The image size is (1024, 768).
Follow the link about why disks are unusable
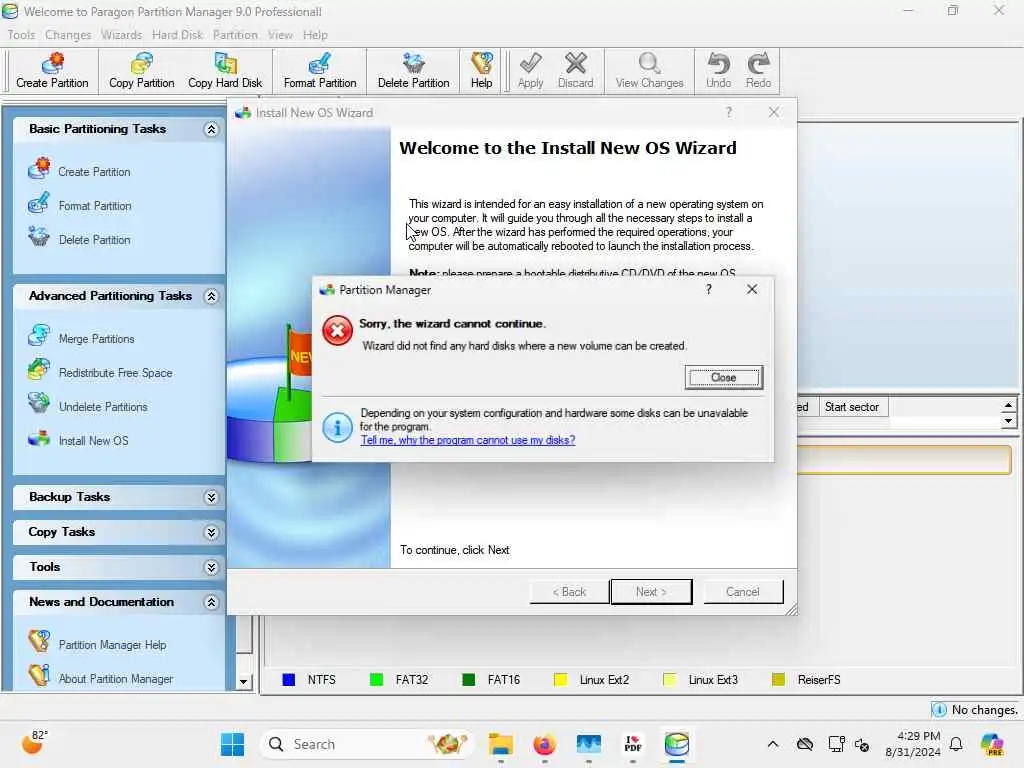468,440
